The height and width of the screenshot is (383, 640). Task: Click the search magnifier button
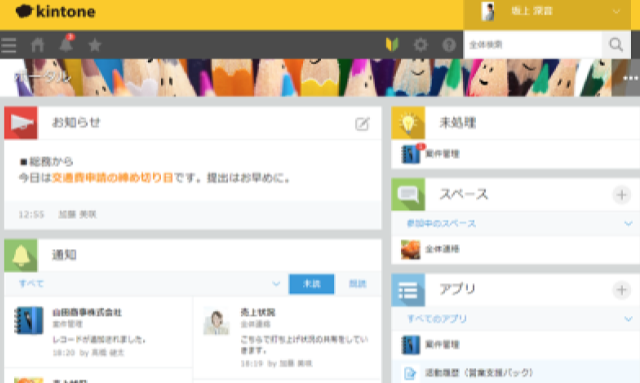(x=616, y=45)
